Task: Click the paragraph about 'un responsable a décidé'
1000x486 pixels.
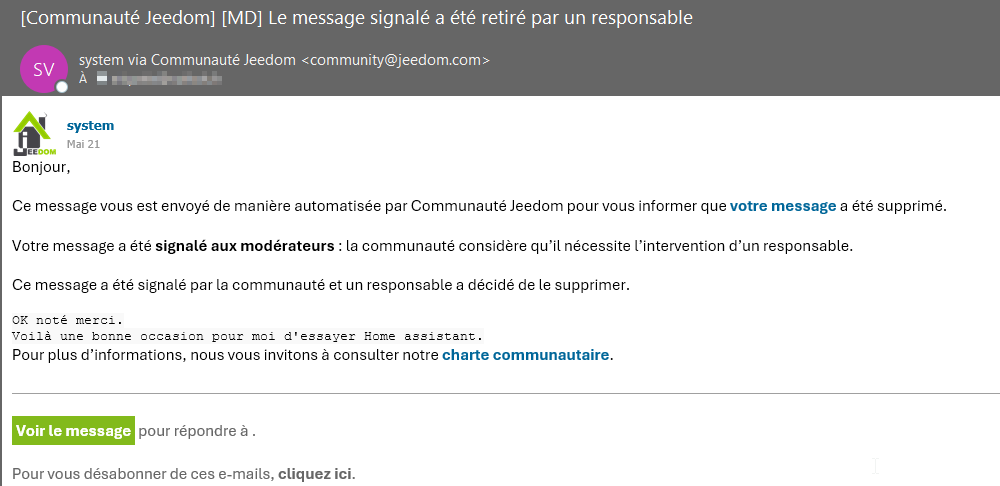Action: pos(320,285)
